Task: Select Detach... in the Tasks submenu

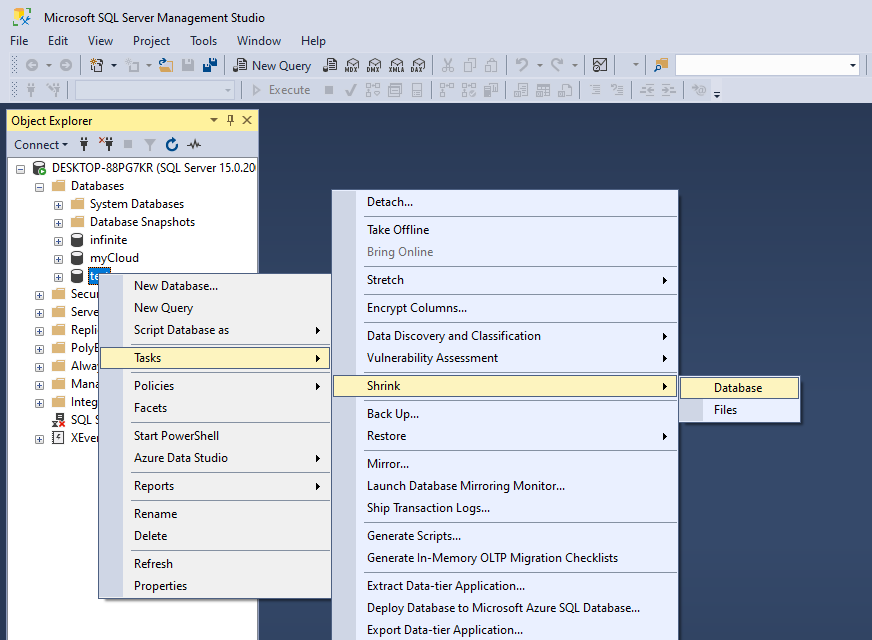Action: click(505, 202)
